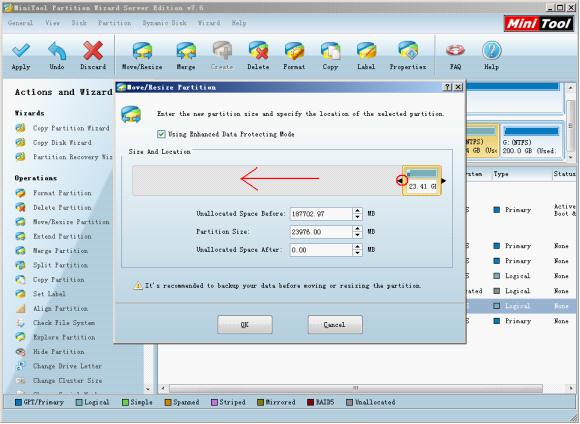Viewport: 580px width, 424px height.
Task: Increase Partition Size value
Action: click(x=357, y=229)
